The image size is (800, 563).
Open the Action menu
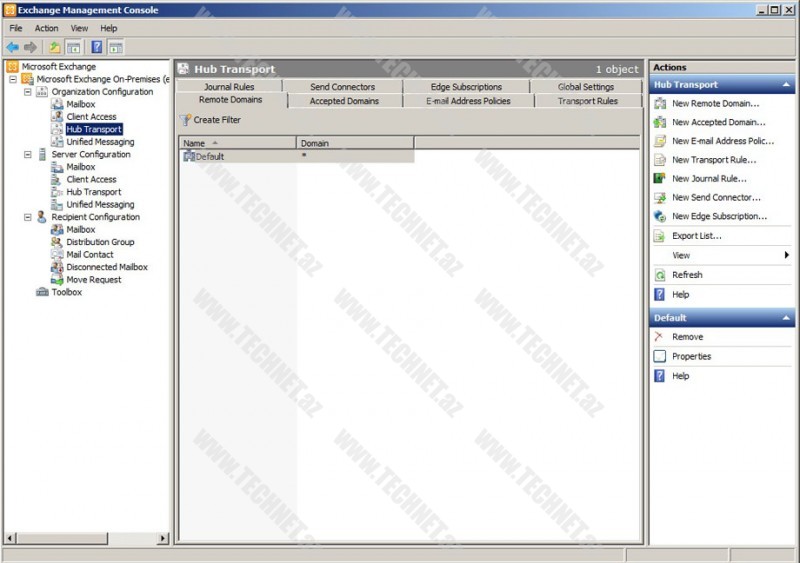[46, 28]
